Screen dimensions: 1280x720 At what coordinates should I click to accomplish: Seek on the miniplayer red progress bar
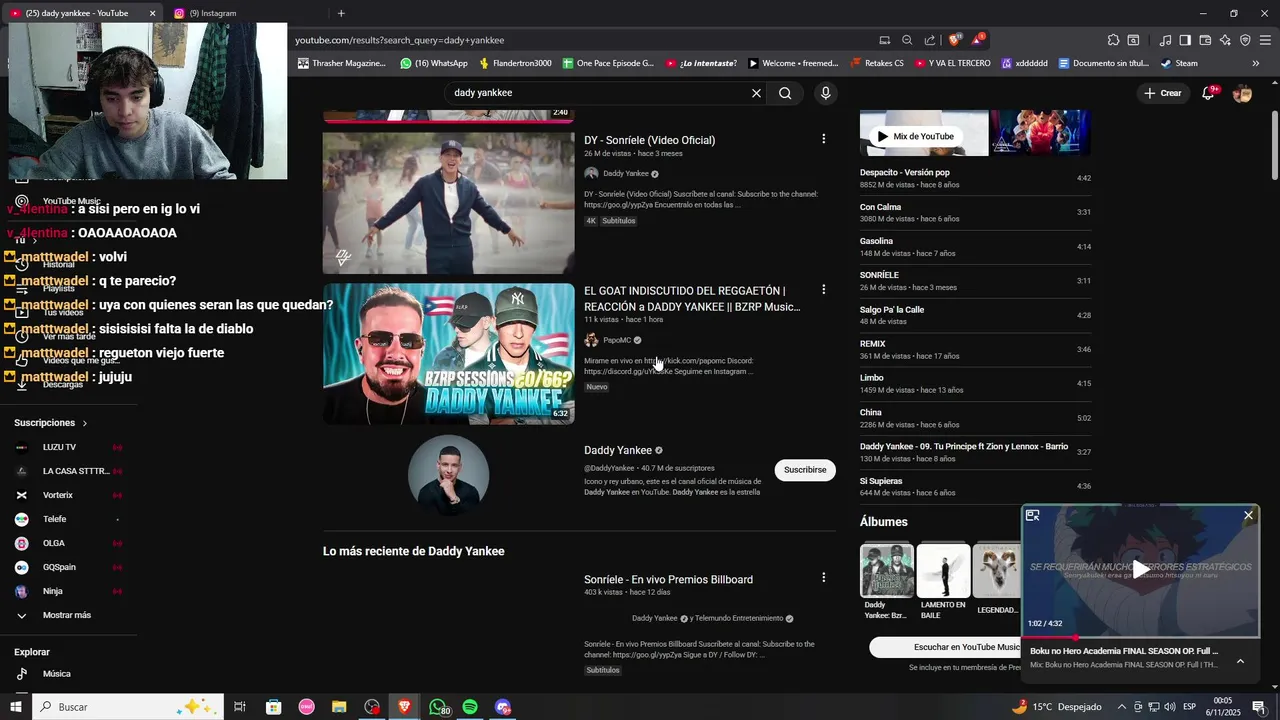tap(1140, 637)
